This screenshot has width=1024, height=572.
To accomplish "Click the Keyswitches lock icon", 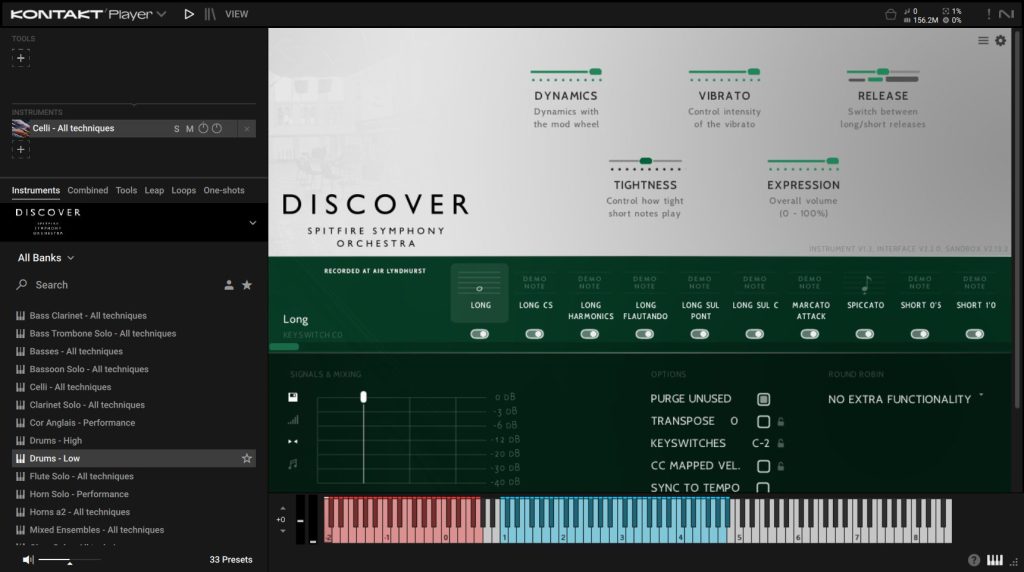I will [780, 443].
